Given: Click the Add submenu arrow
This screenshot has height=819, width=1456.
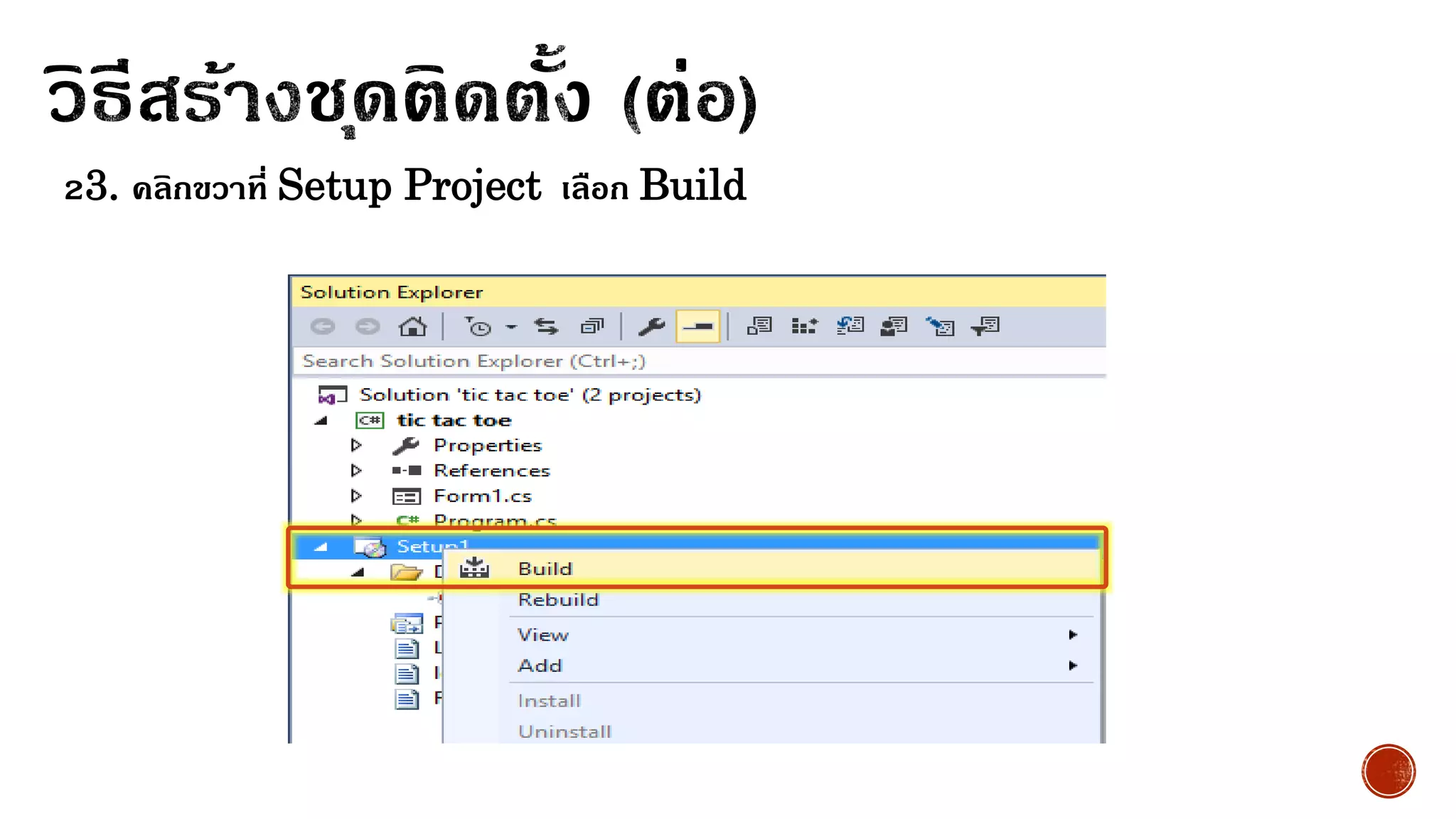Looking at the screenshot, I should tap(1073, 666).
